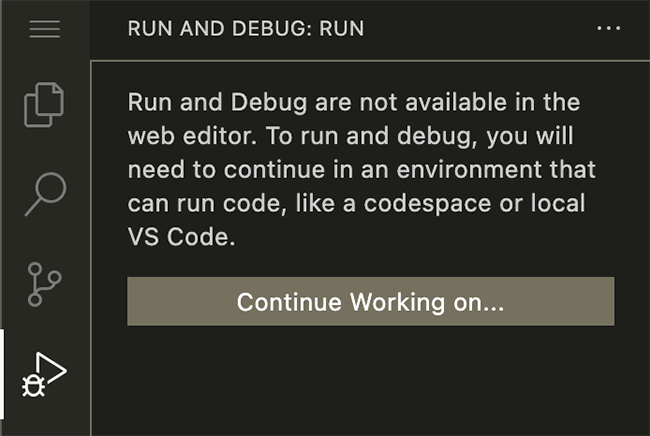The image size is (650, 436).
Task: Open the Search magnifier view
Action: tap(45, 194)
